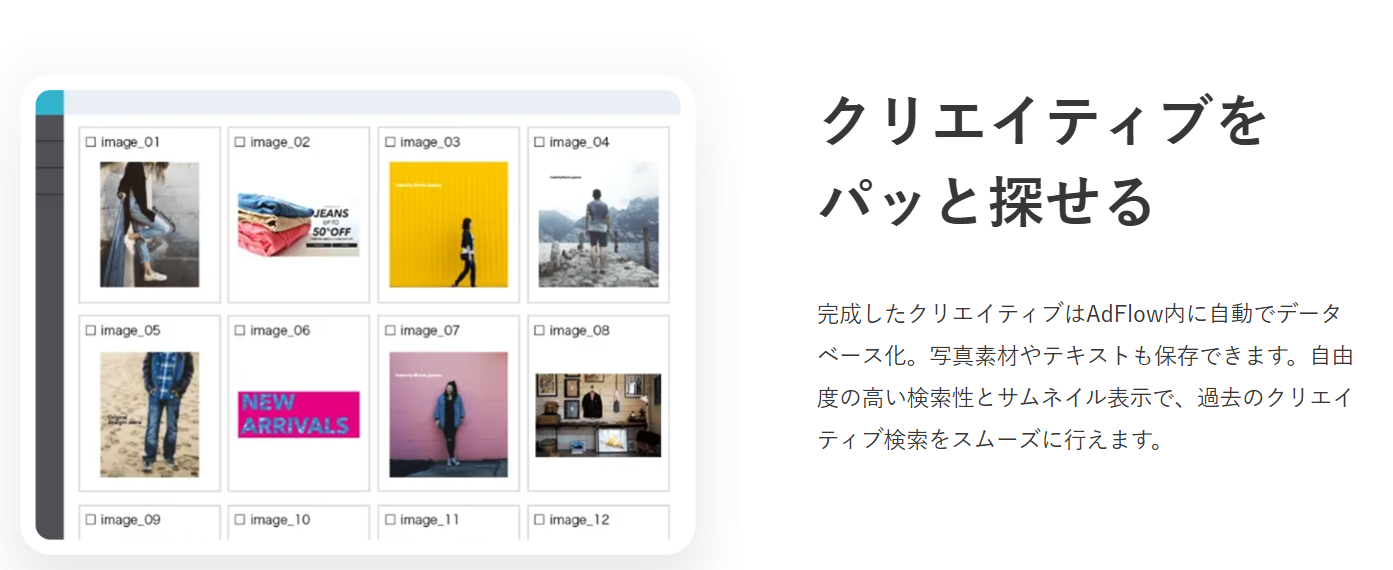
Task: Open the plaid shirt image_05 thumbnail
Action: [149, 414]
